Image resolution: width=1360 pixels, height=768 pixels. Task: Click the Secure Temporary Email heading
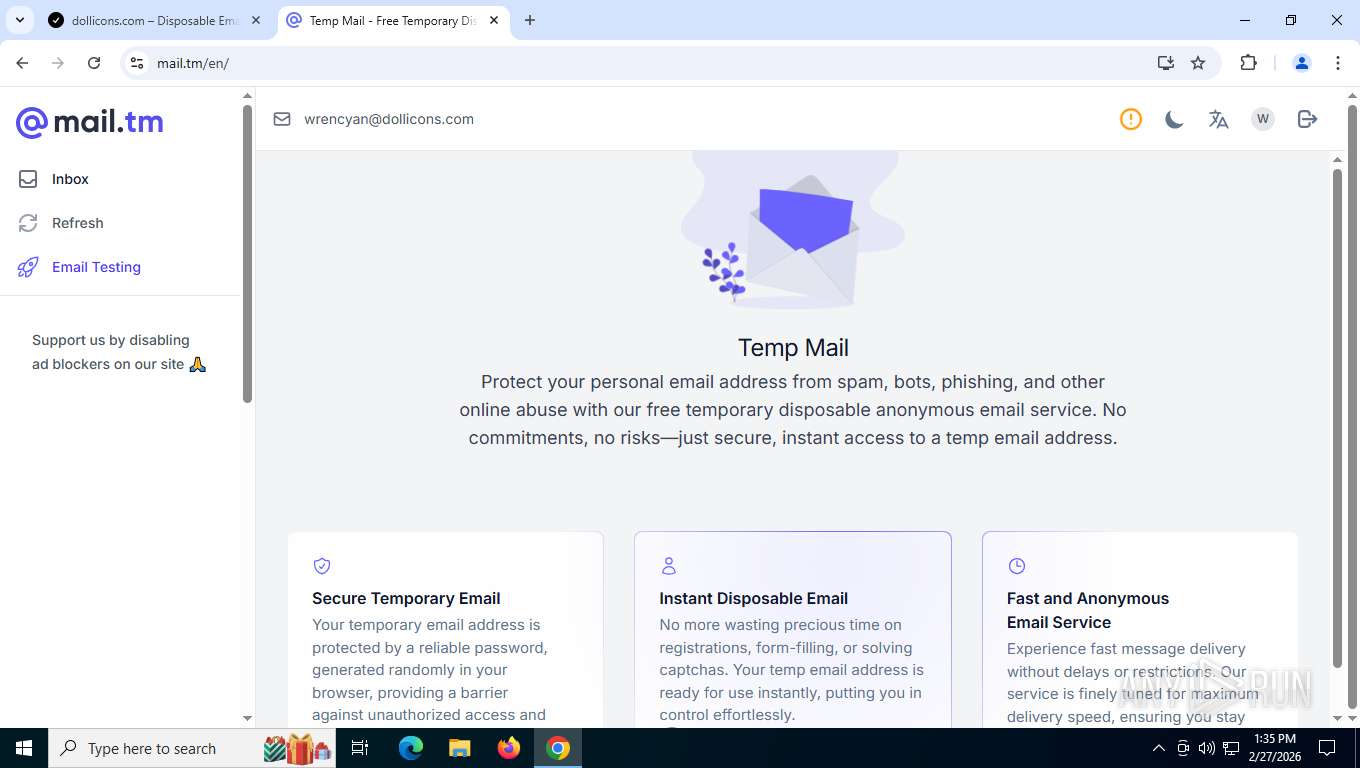tap(406, 598)
